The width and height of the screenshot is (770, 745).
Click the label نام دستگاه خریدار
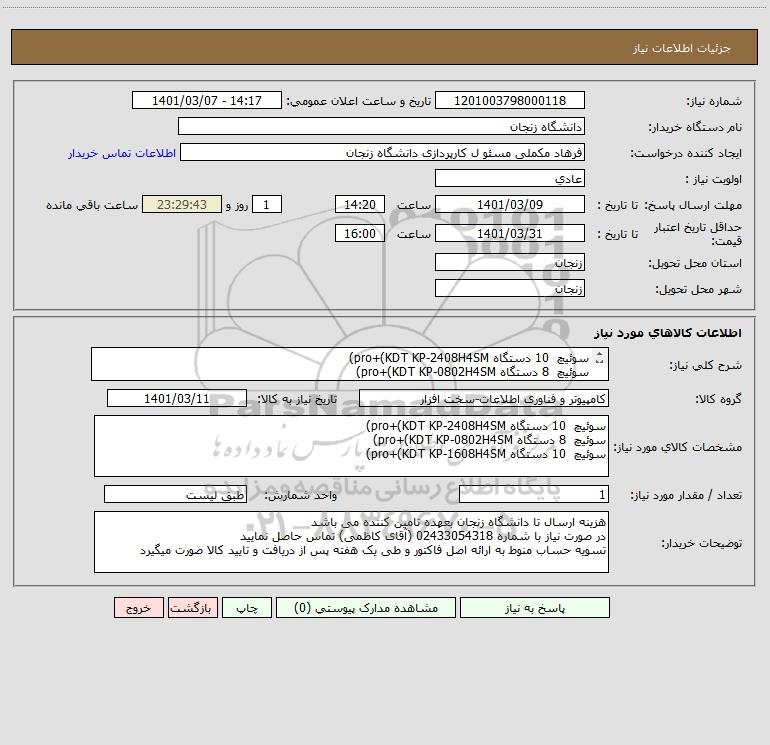click(695, 128)
